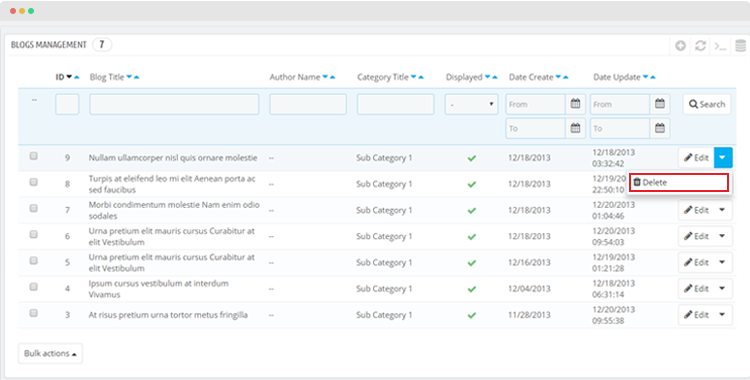Tick the checkbox for blog ID 3
750x380 pixels.
pyautogui.click(x=33, y=313)
